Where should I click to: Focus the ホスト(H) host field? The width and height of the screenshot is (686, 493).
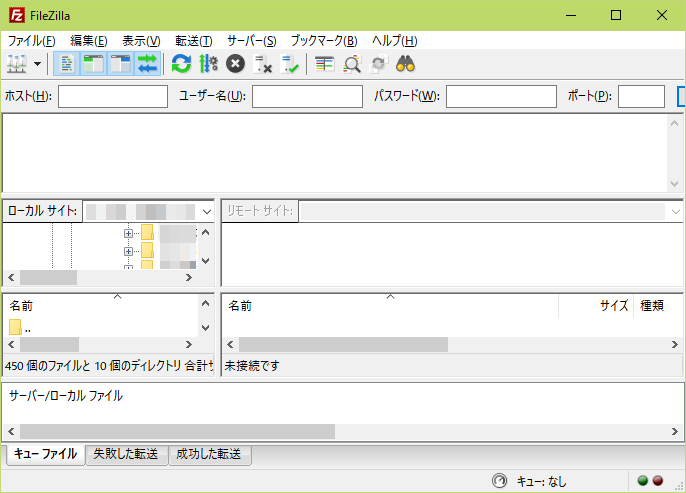click(113, 96)
